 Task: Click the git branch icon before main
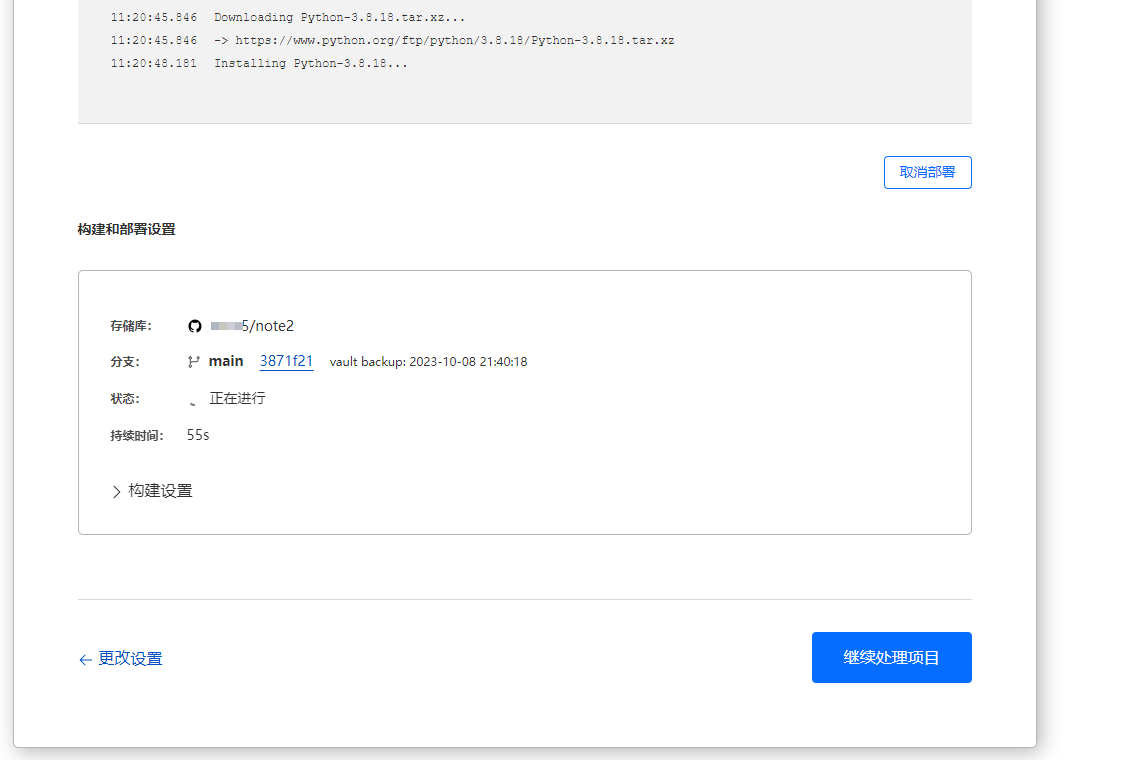(x=194, y=362)
